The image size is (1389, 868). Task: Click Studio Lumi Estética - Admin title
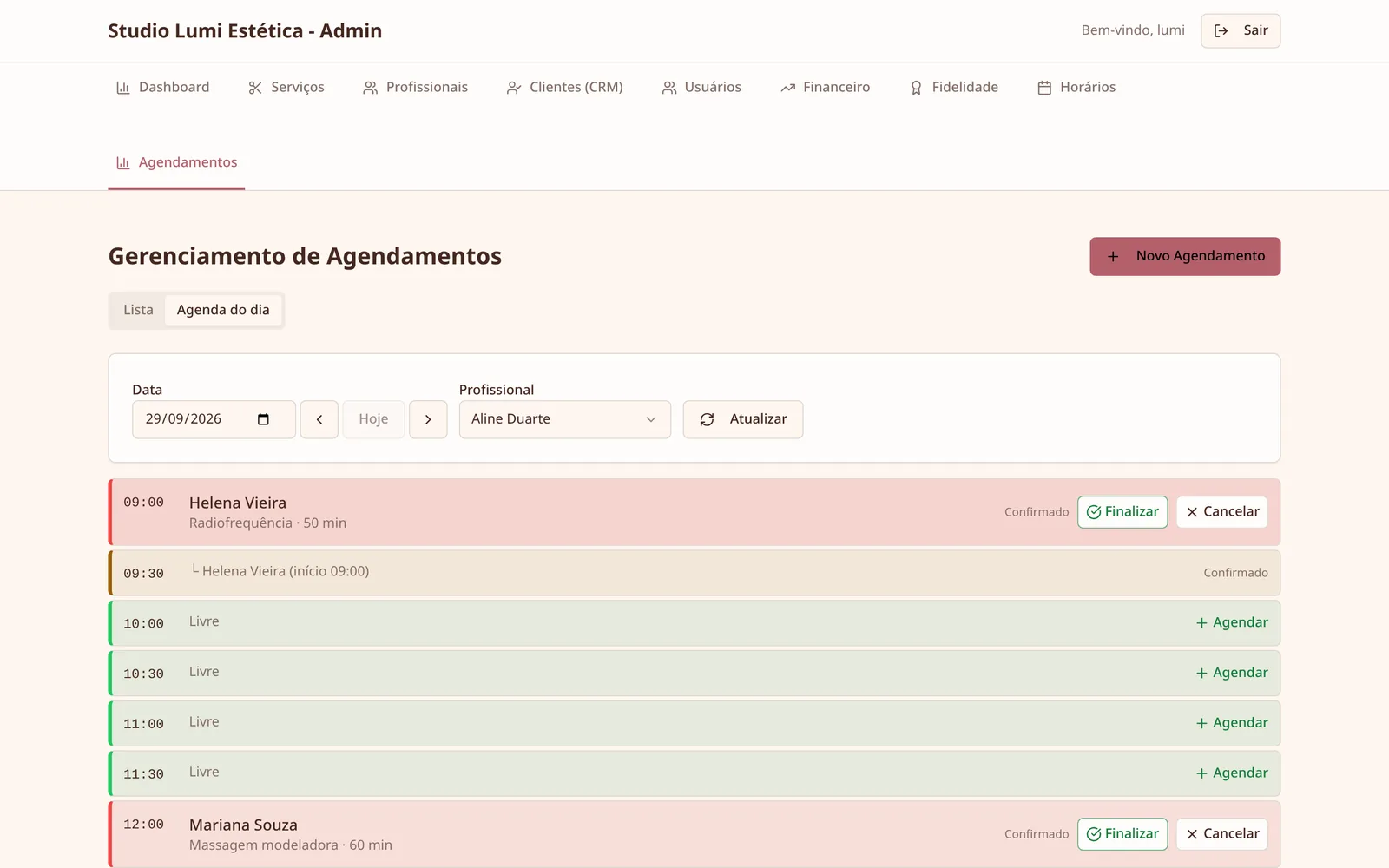[245, 30]
